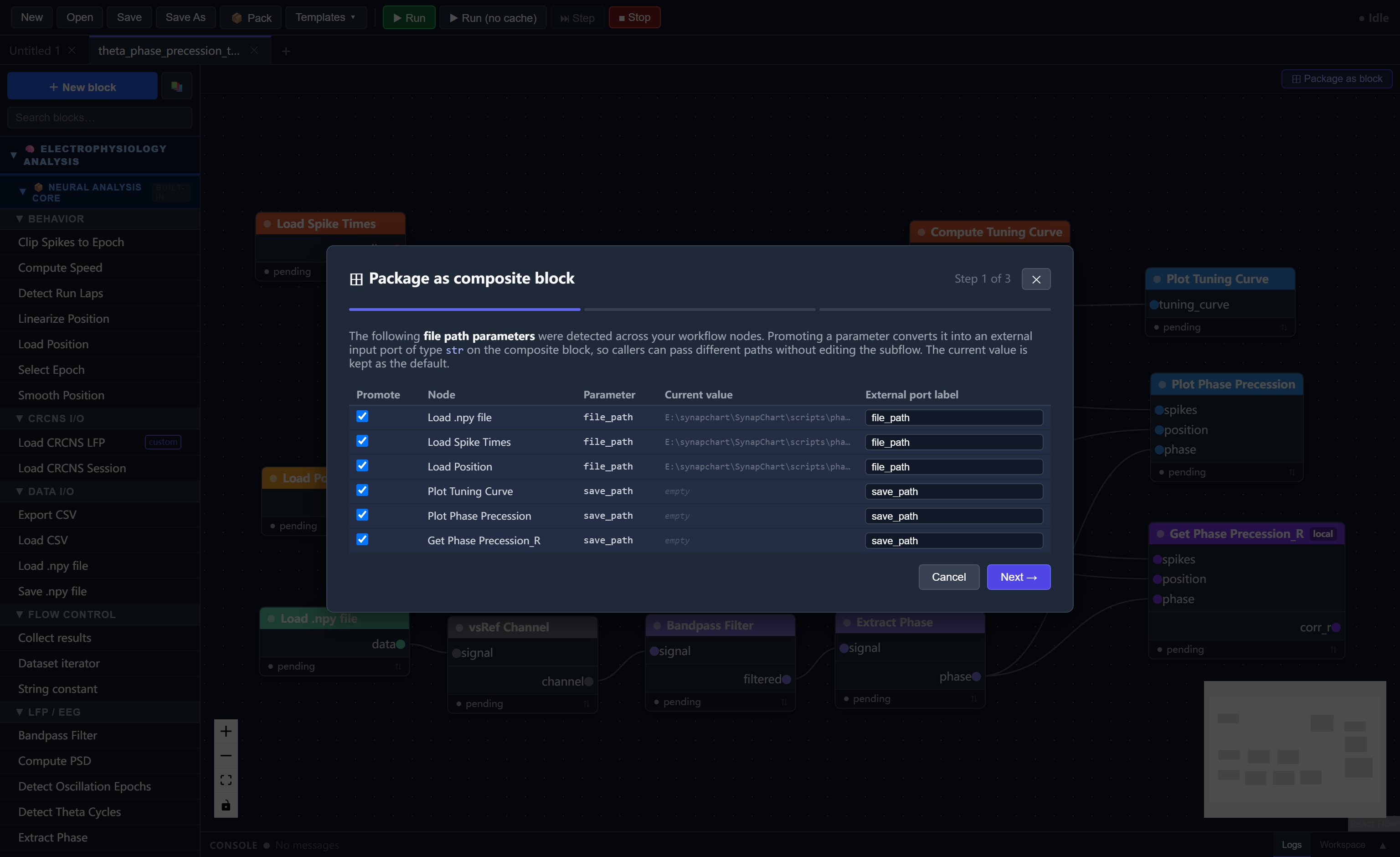This screenshot has width=1400, height=857.
Task: Click the Stop button in the toolbar
Action: click(x=634, y=18)
